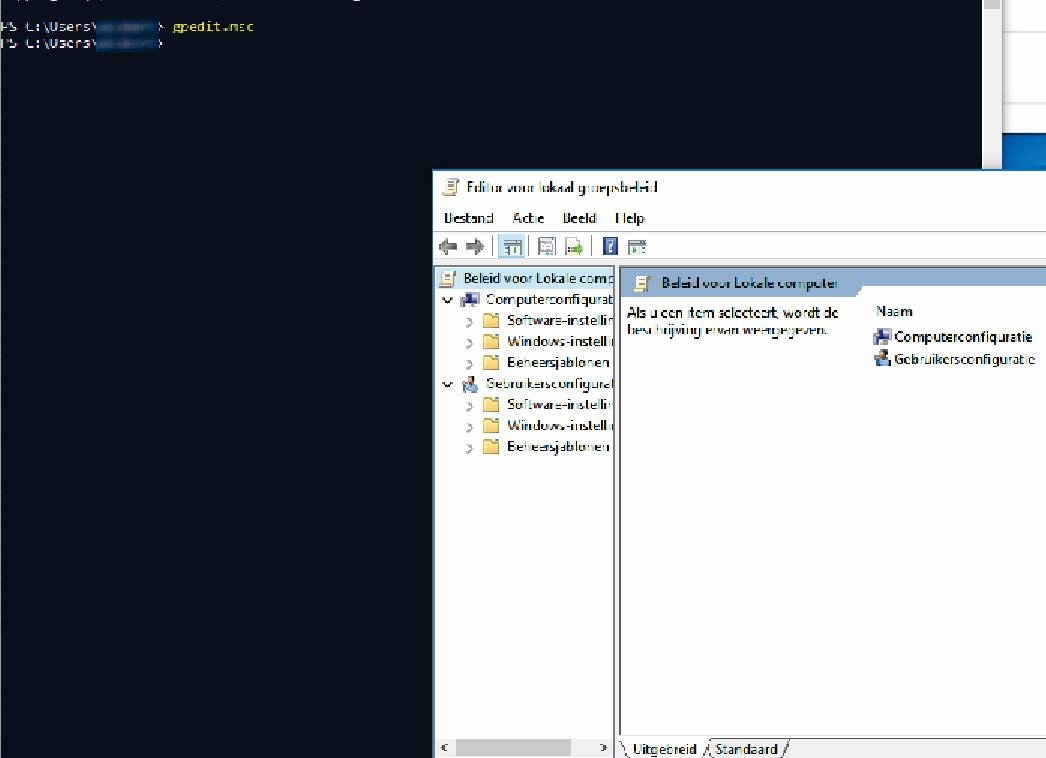The image size is (1046, 758).
Task: Click the tree pane scroll left arrow
Action: [x=444, y=747]
